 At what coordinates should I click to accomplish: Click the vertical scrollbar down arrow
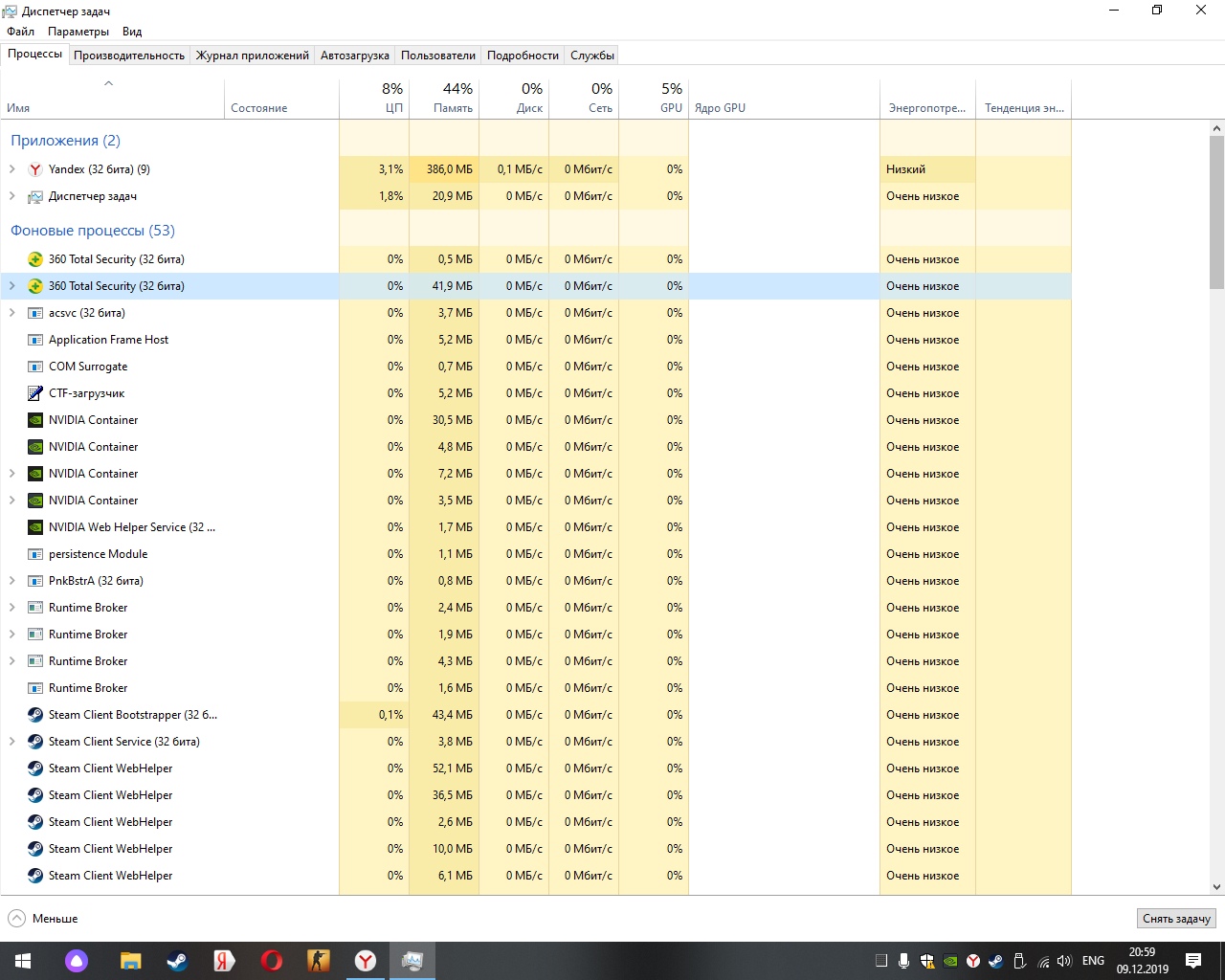[1216, 887]
